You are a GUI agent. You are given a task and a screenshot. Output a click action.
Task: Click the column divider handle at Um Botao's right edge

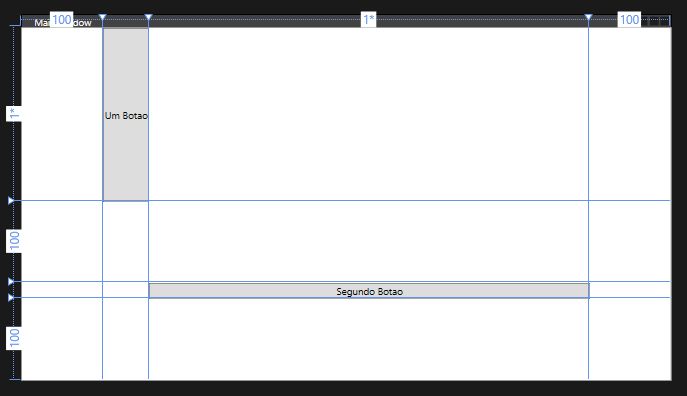(149, 17)
